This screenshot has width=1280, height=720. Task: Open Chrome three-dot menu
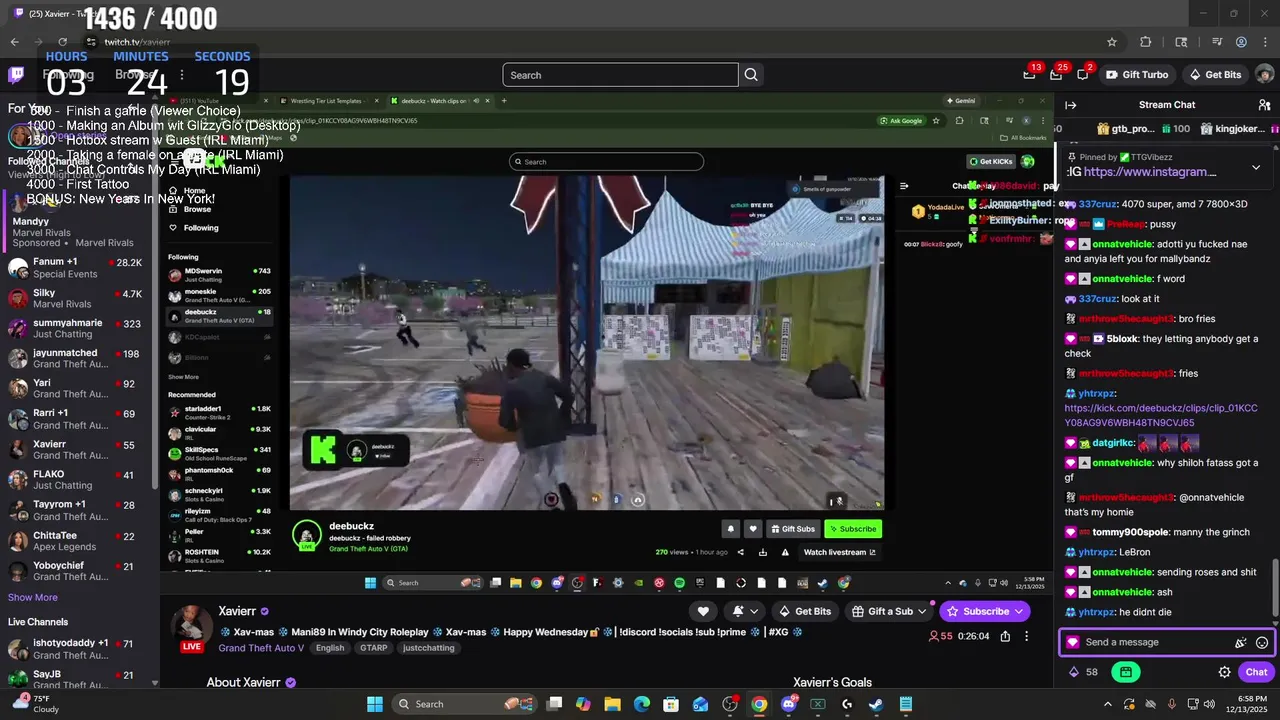click(x=1264, y=42)
